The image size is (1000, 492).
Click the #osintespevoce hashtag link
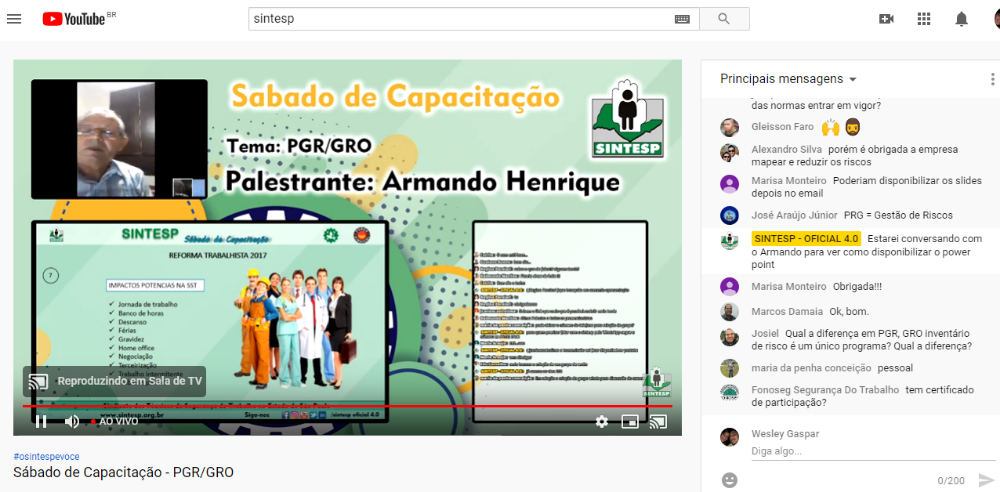point(48,456)
